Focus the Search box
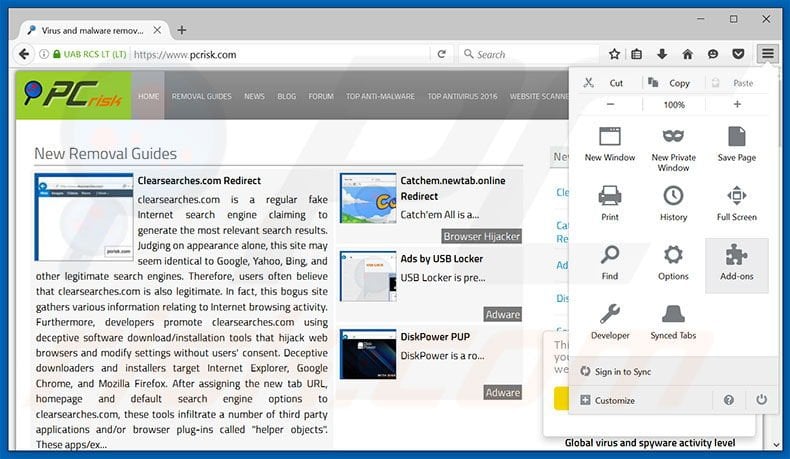 pos(529,54)
